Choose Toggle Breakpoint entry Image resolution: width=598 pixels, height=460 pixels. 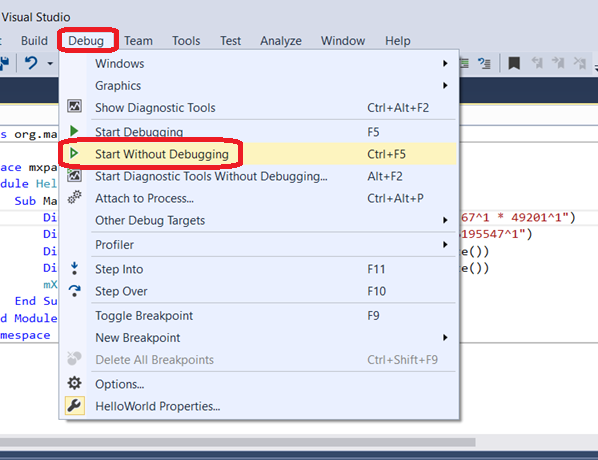click(258, 315)
